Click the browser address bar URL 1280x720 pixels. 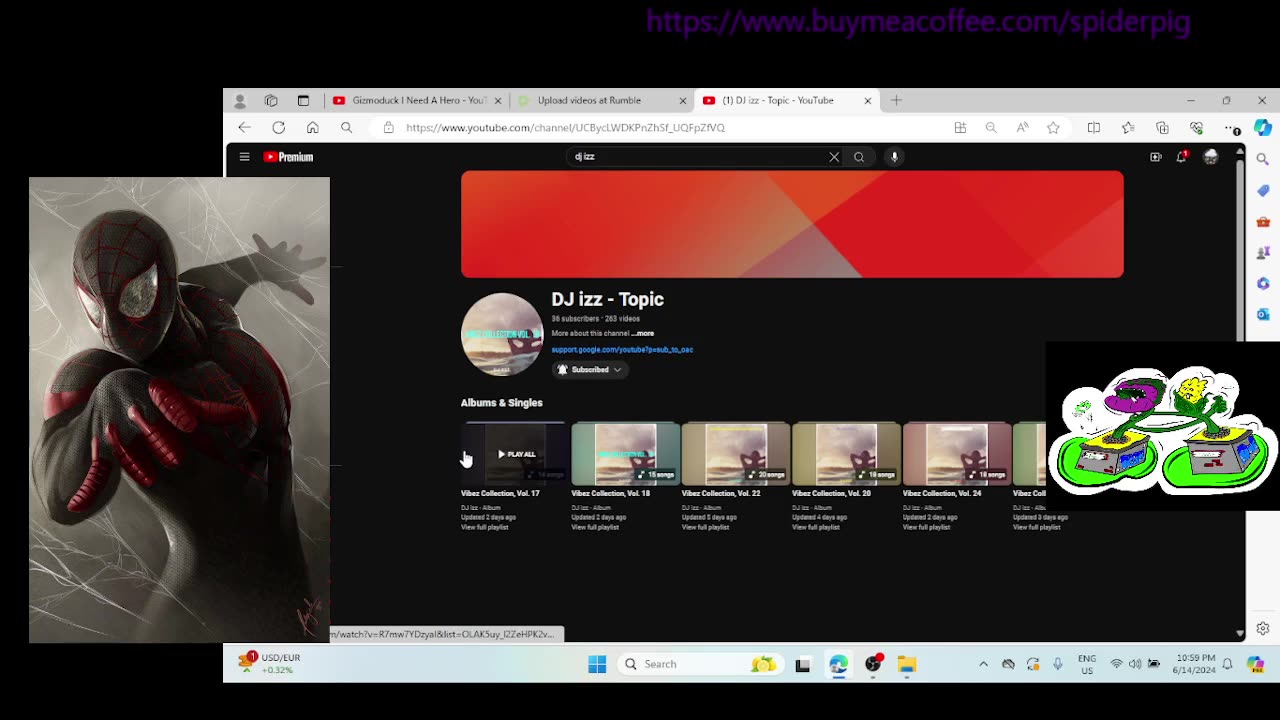(x=565, y=128)
